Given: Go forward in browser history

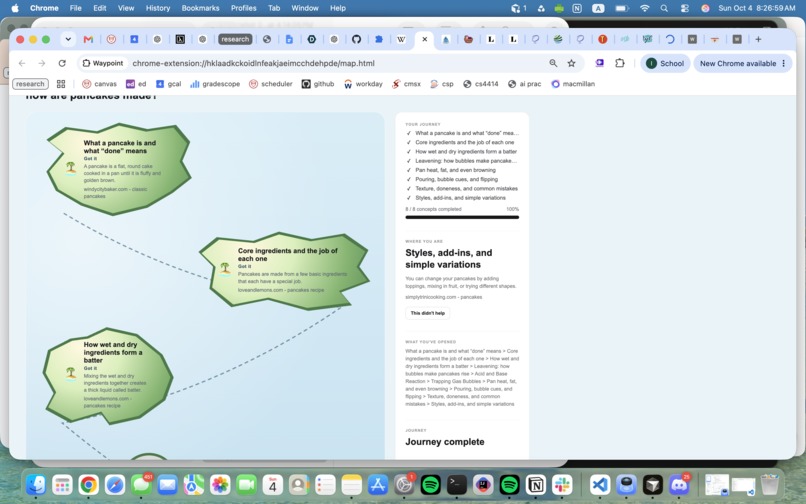Looking at the screenshot, I should 42,63.
